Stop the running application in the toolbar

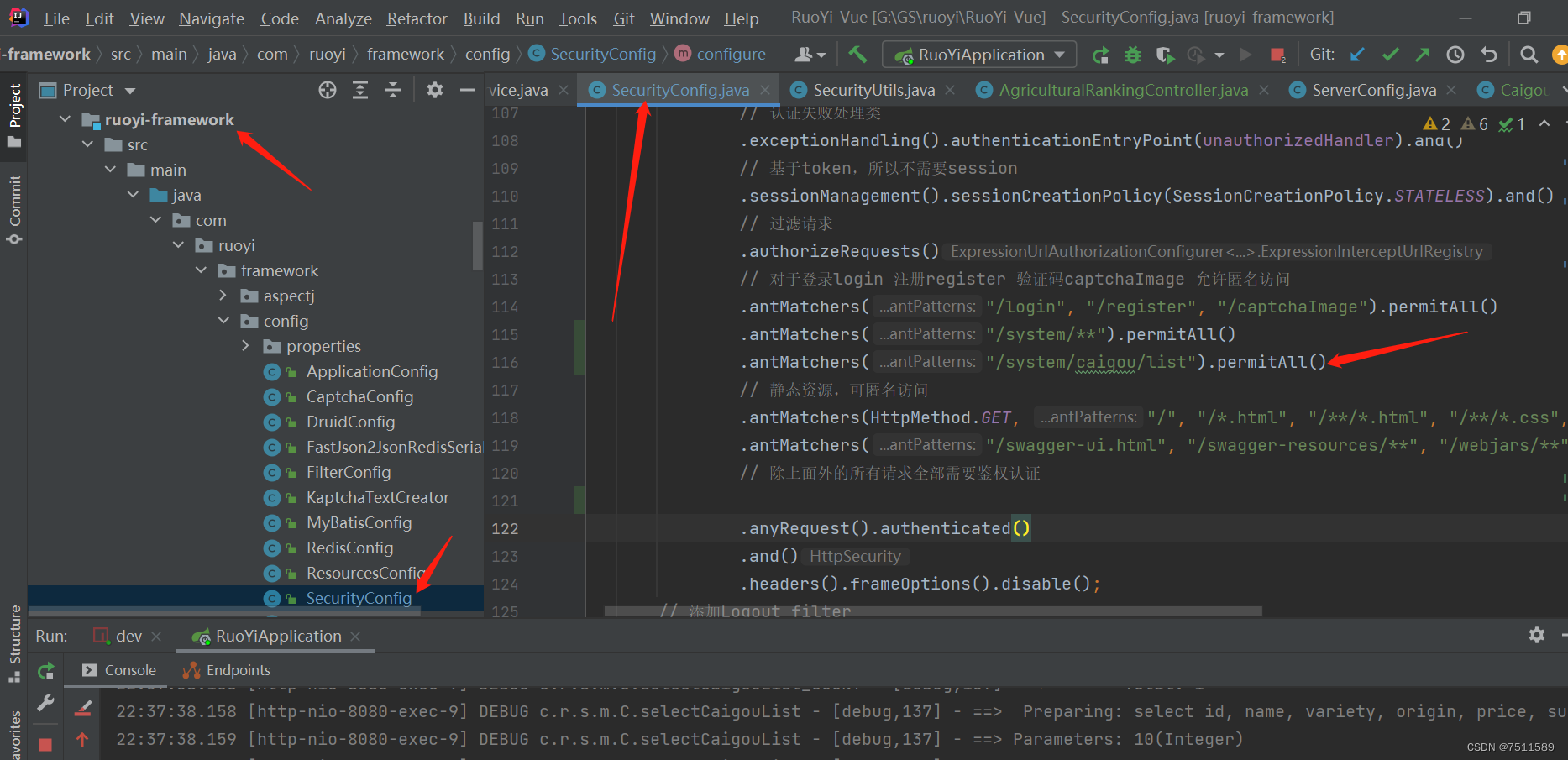(x=1277, y=55)
